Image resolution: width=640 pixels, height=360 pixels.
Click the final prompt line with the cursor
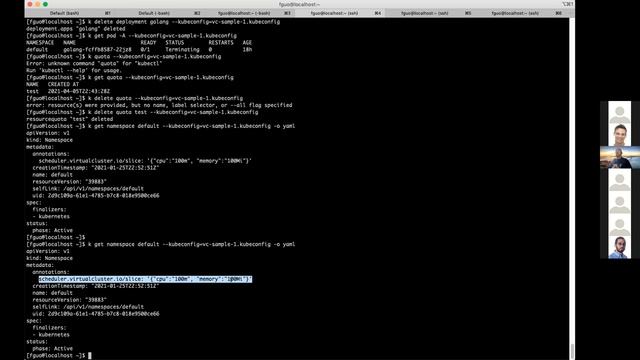pos(59,356)
